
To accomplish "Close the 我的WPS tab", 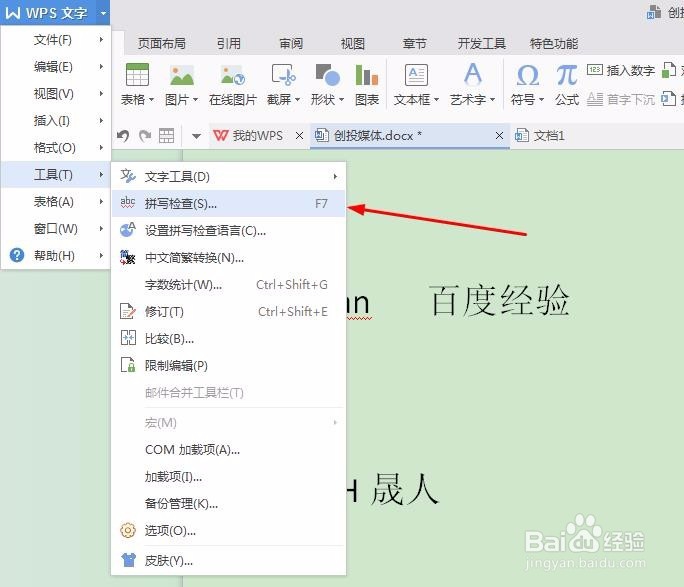I will coord(299,136).
